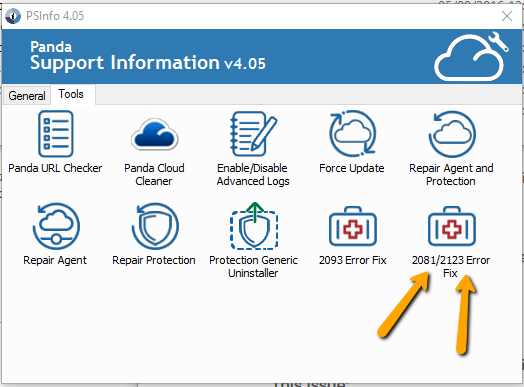Click the "Repair Protection" label text
The image size is (524, 387).
[x=154, y=260]
